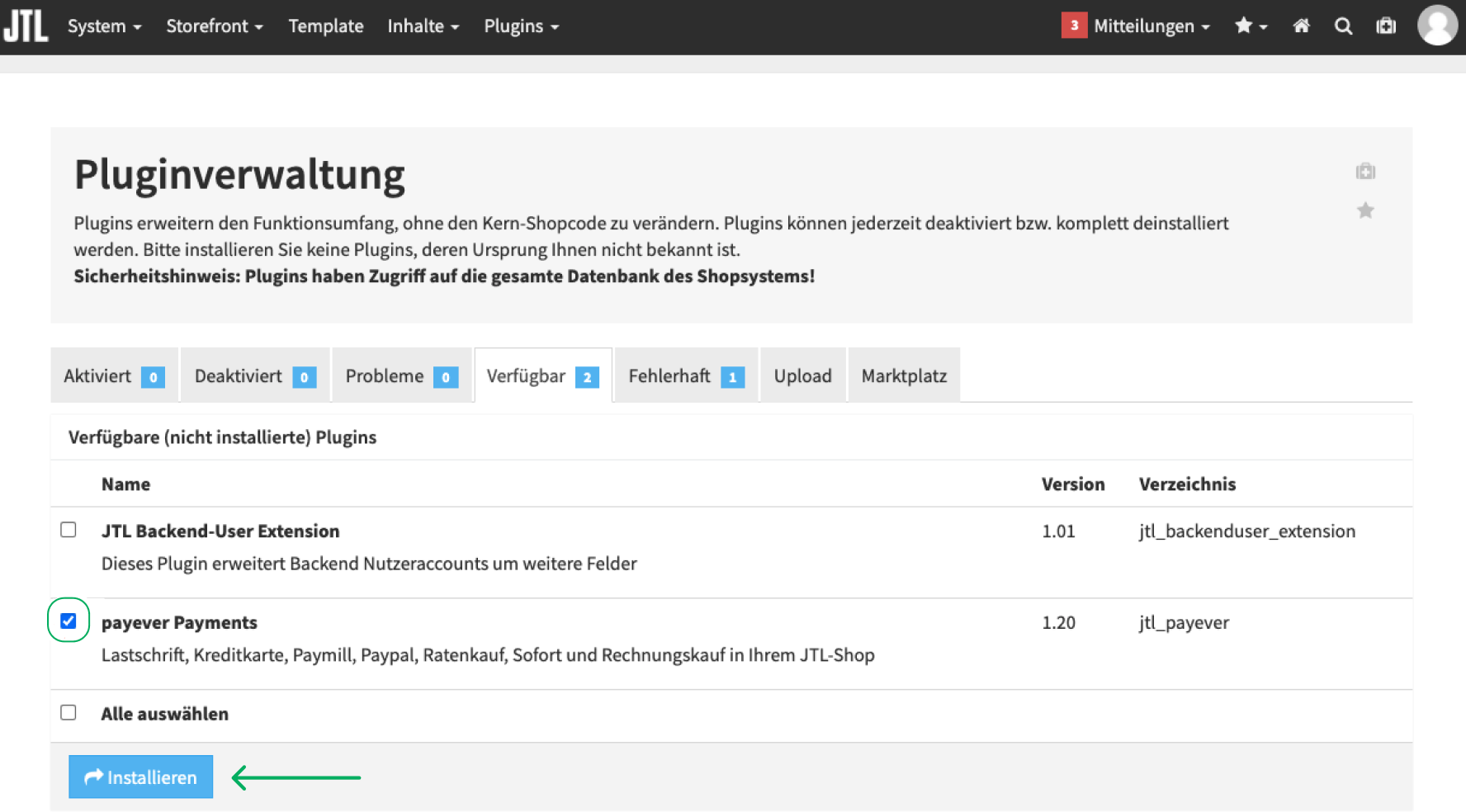This screenshot has height=812, width=1466.
Task: Click the Name column header
Action: click(x=125, y=484)
